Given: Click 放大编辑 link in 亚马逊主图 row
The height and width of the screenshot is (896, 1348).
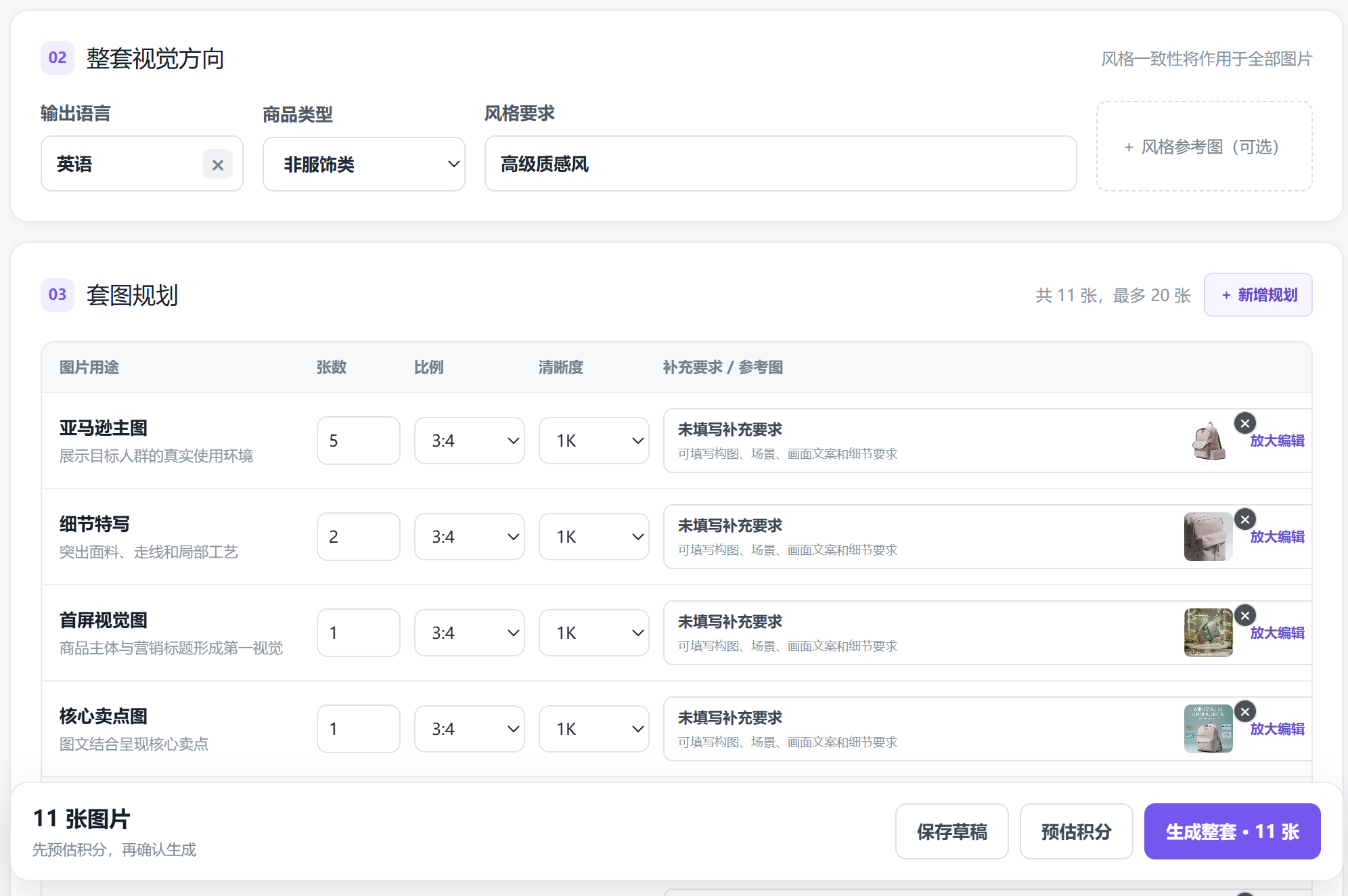Looking at the screenshot, I should [x=1277, y=441].
